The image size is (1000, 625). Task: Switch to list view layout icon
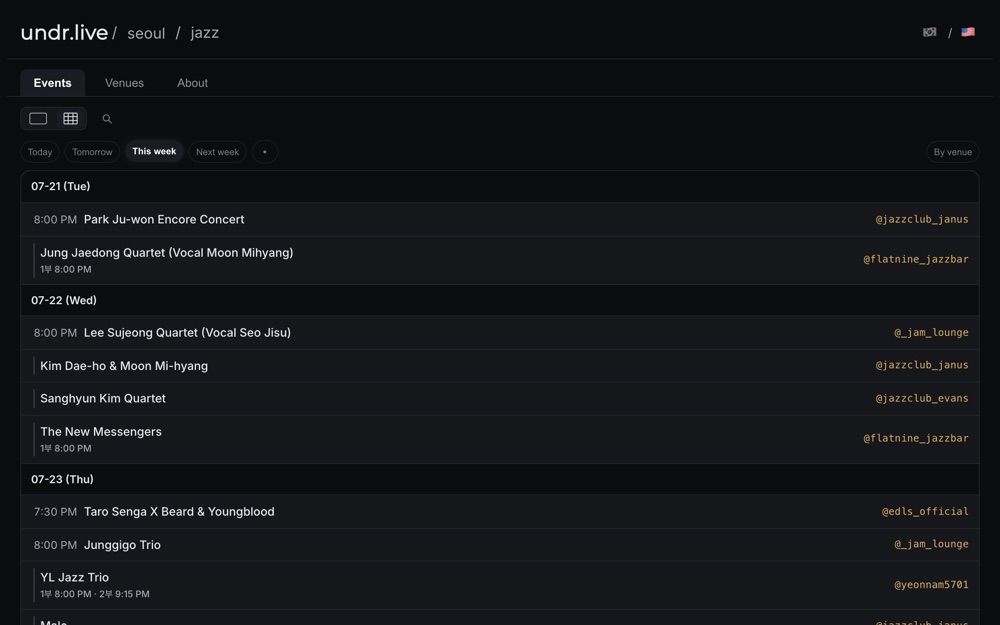point(38,119)
